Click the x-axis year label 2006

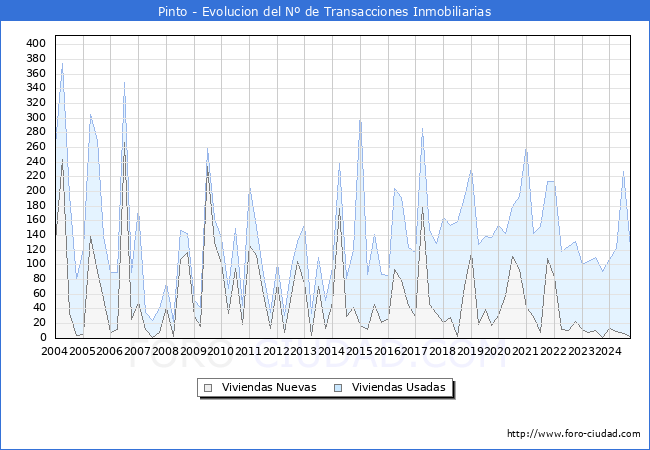109,351
